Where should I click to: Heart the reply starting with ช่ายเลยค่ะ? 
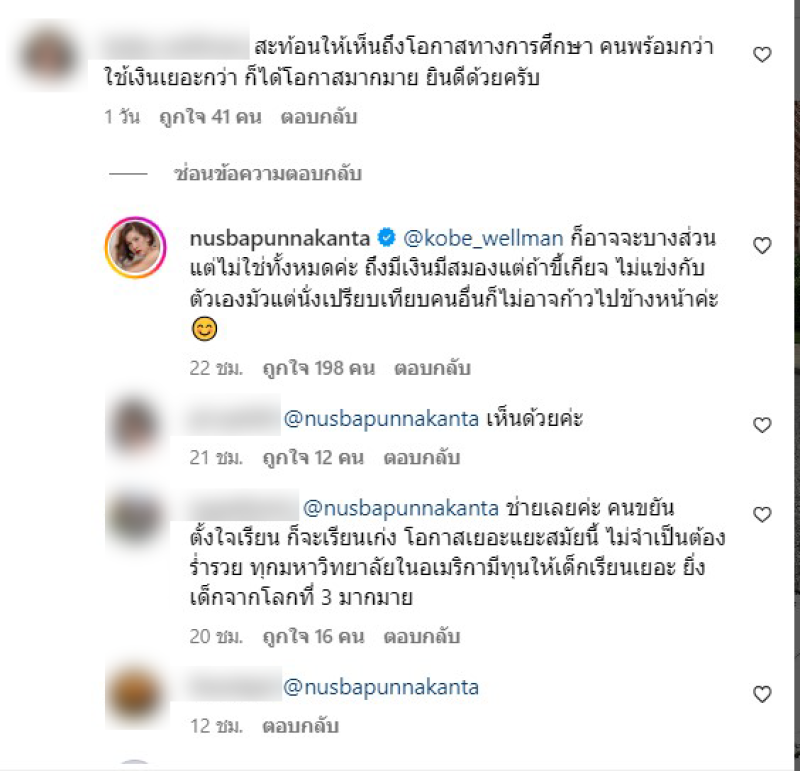tap(762, 515)
